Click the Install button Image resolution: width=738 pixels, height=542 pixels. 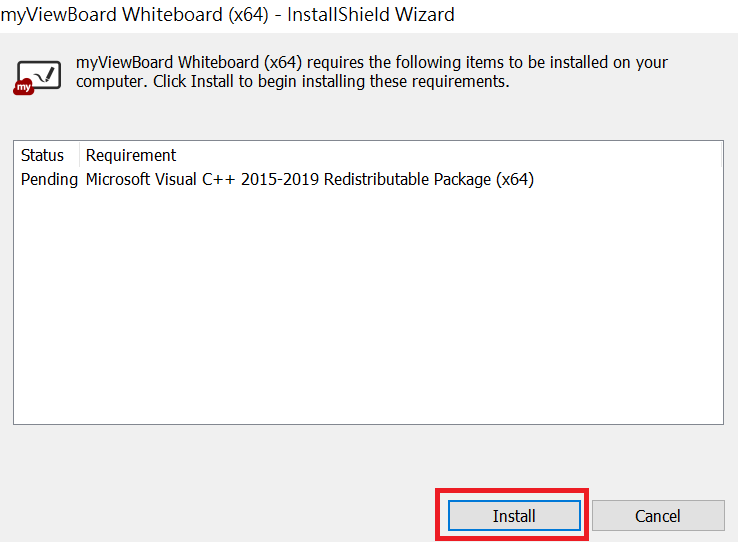(514, 516)
